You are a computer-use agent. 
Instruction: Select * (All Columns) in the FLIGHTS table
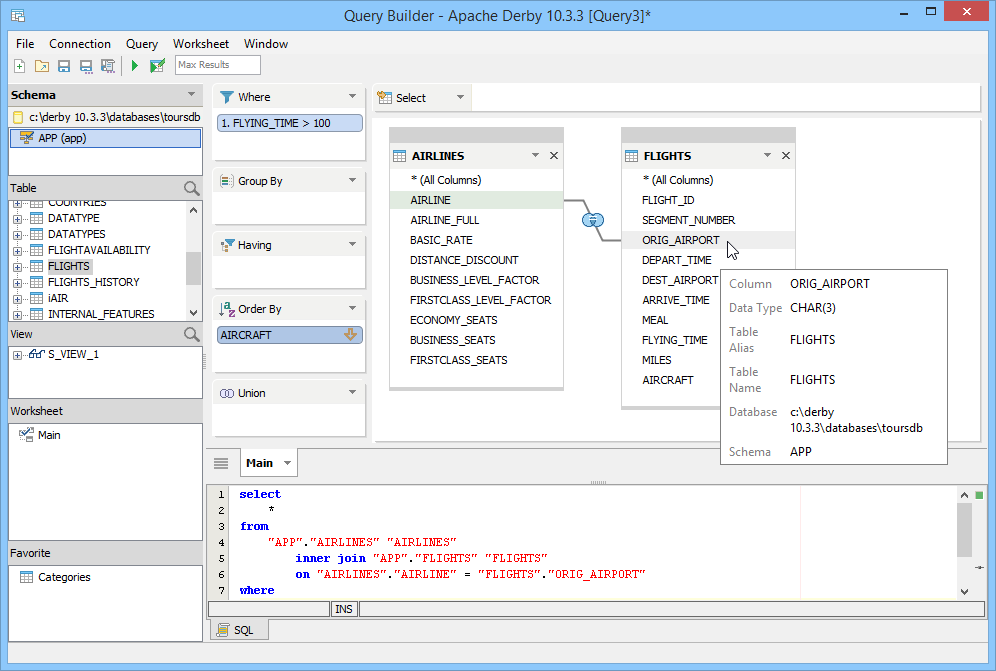point(678,180)
